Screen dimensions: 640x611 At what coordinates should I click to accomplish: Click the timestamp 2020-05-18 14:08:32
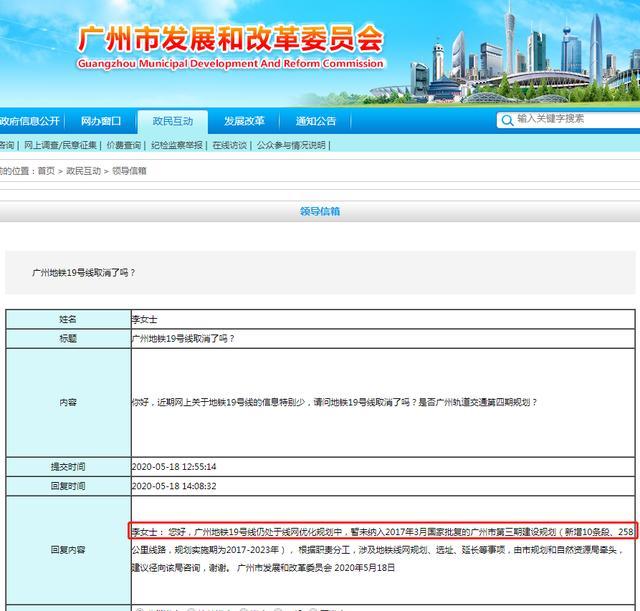coord(174,486)
